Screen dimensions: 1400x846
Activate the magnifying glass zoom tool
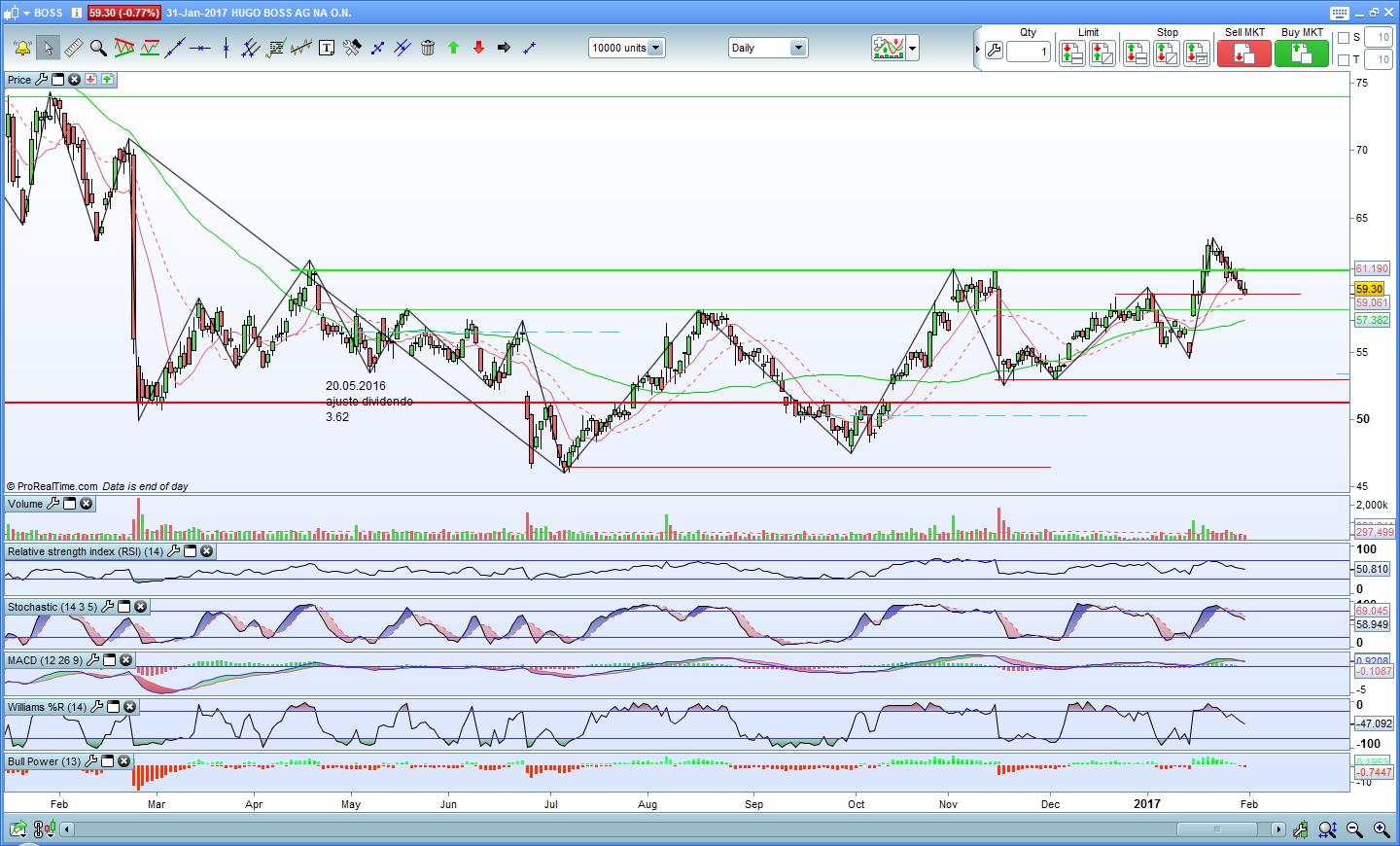98,48
